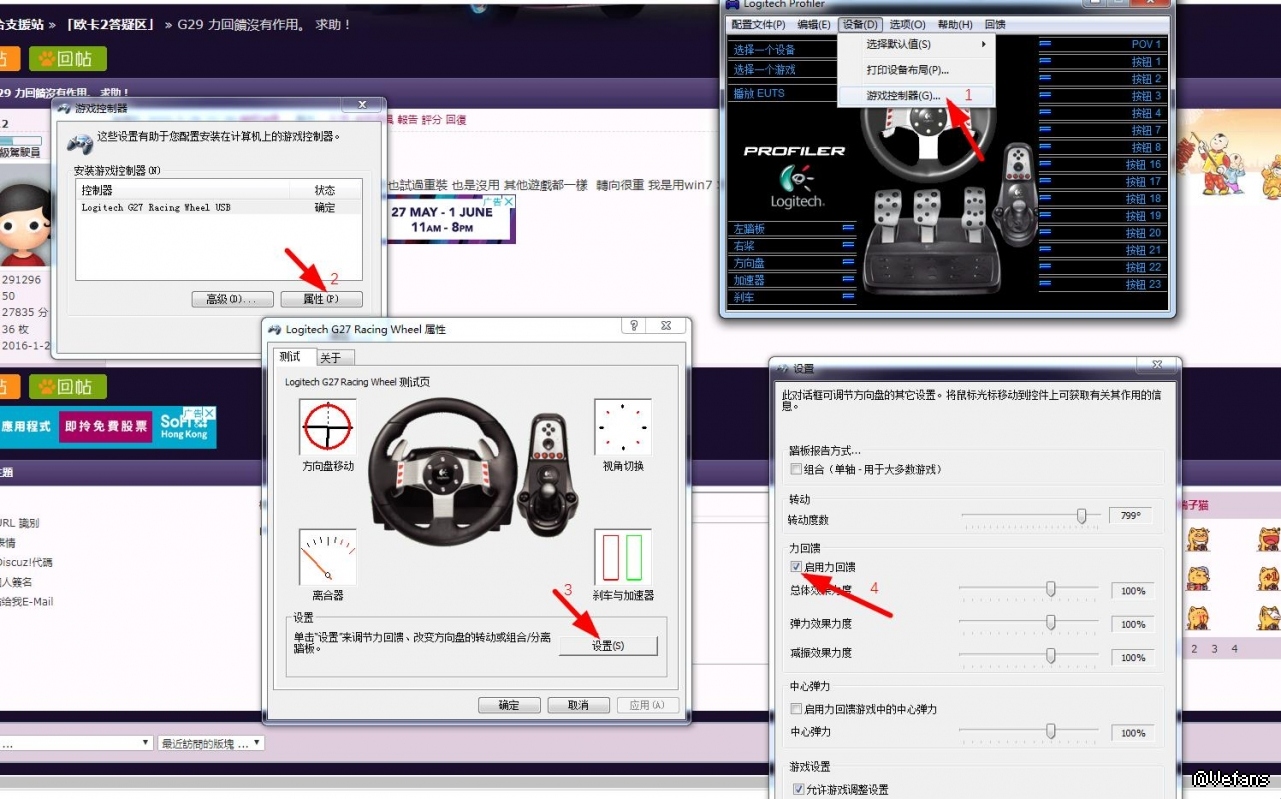Adjust the 弹力效果力度 slider
The width and height of the screenshot is (1281, 799).
pyautogui.click(x=1050, y=624)
